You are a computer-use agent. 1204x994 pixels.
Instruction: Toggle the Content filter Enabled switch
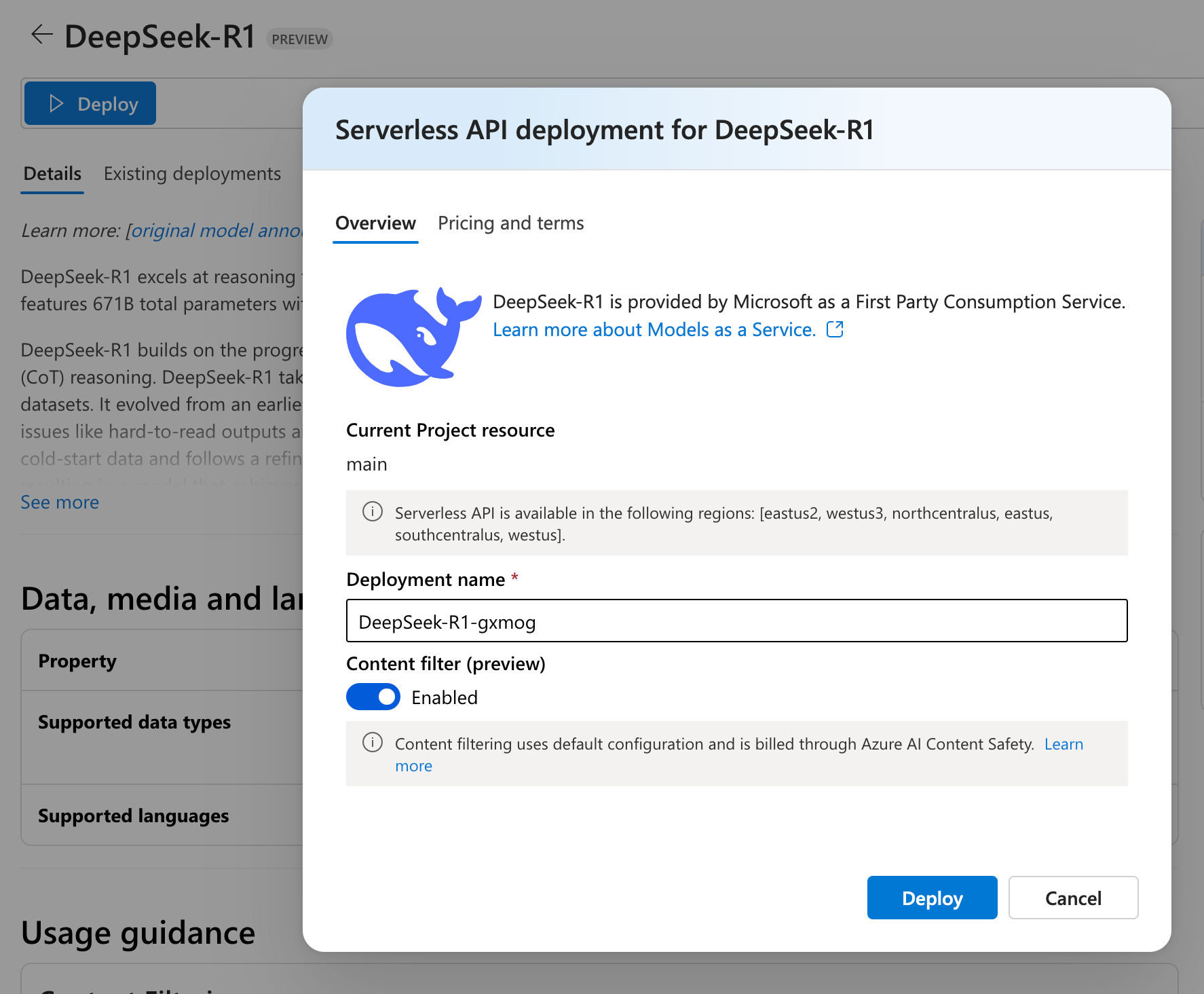click(x=373, y=697)
